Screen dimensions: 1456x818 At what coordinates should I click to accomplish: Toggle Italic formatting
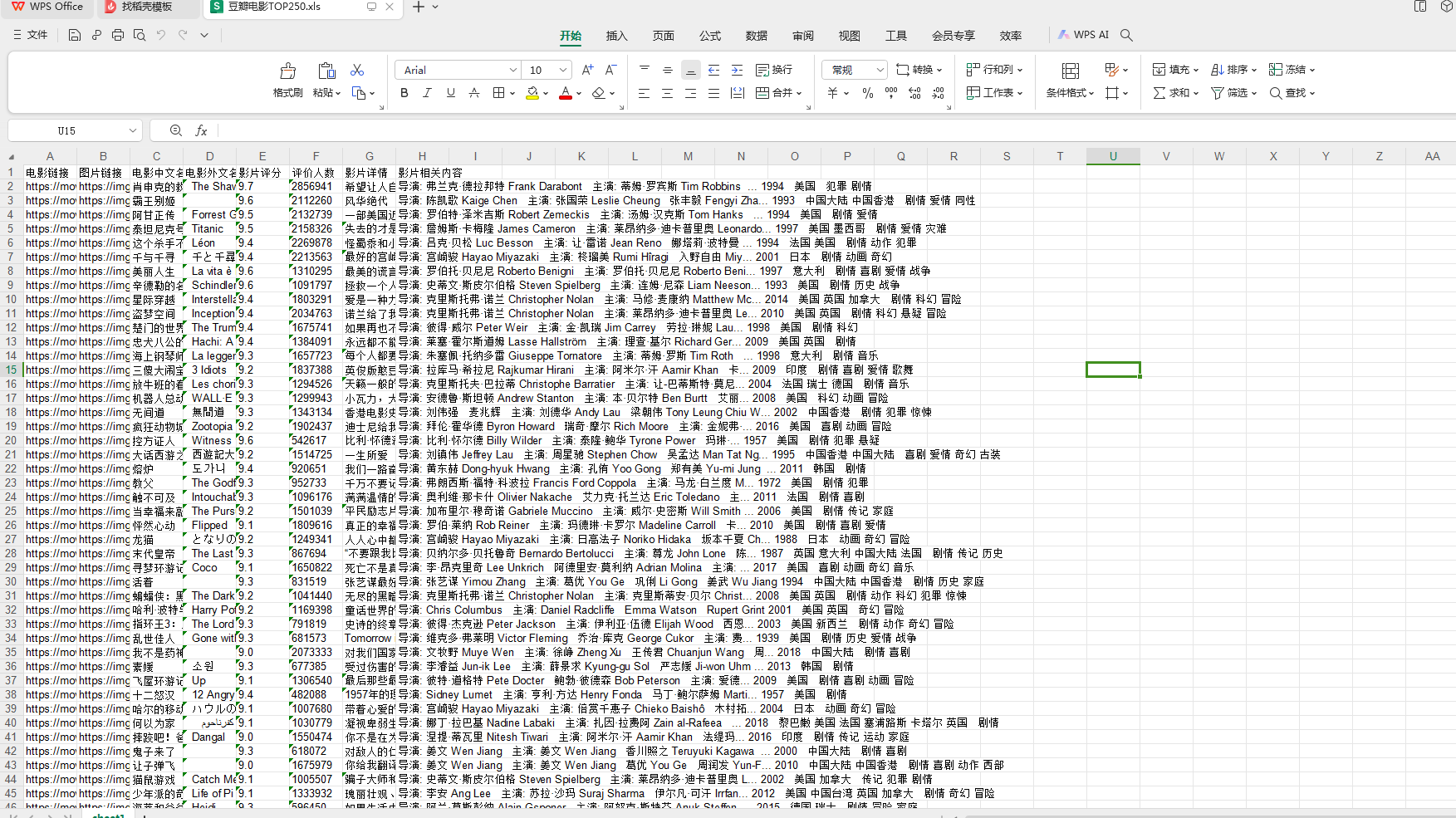tap(428, 93)
